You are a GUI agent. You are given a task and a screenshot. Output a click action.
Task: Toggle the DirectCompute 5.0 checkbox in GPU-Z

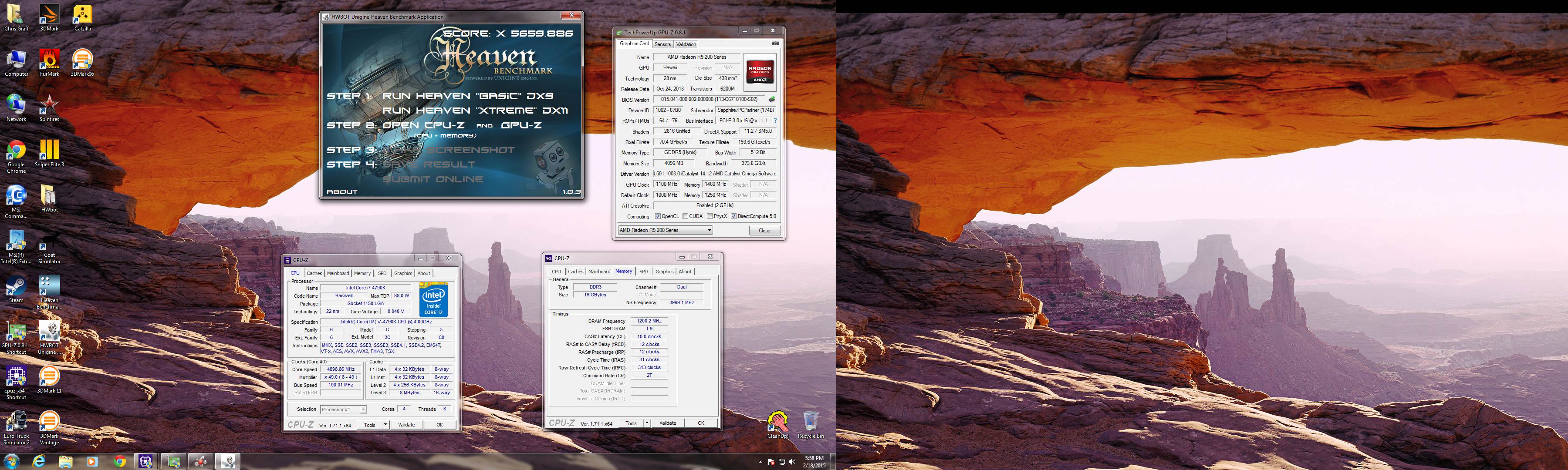point(733,216)
